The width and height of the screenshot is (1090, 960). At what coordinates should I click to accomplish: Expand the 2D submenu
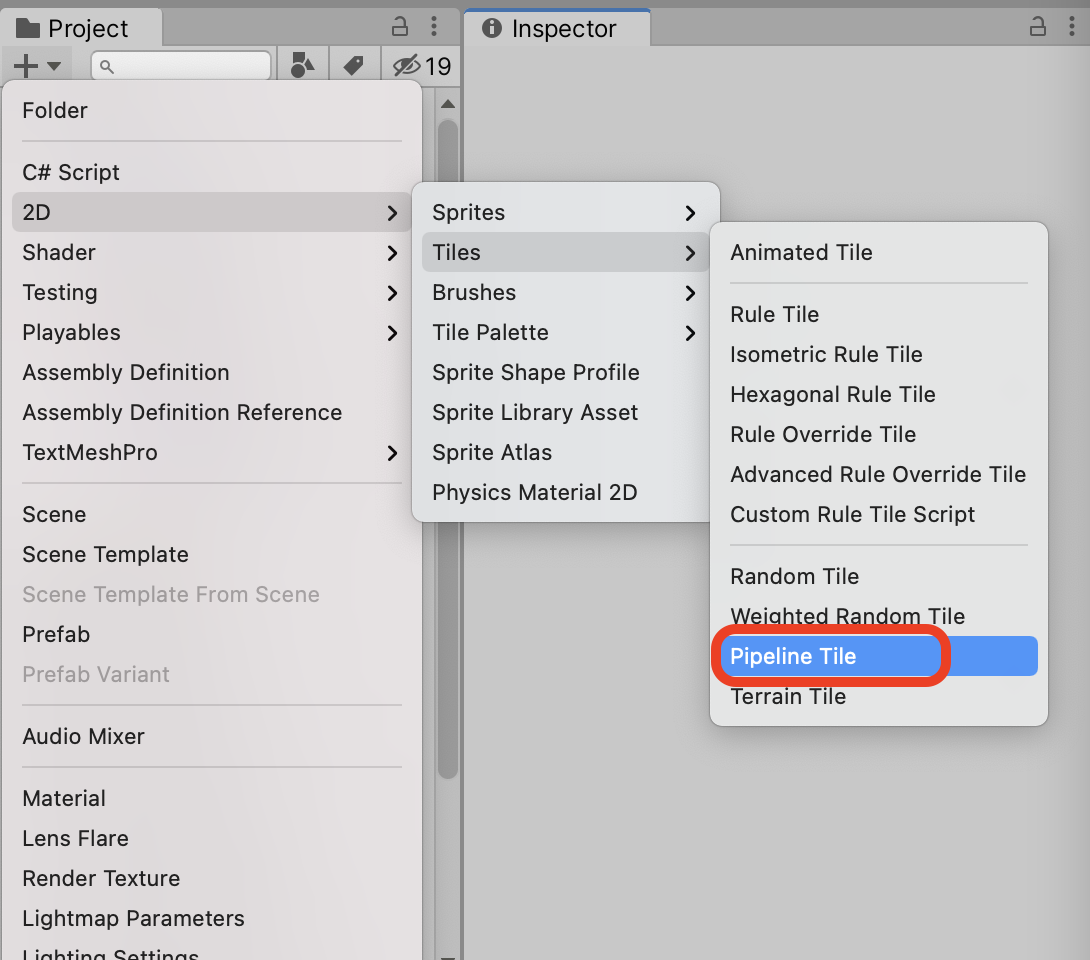(x=211, y=212)
